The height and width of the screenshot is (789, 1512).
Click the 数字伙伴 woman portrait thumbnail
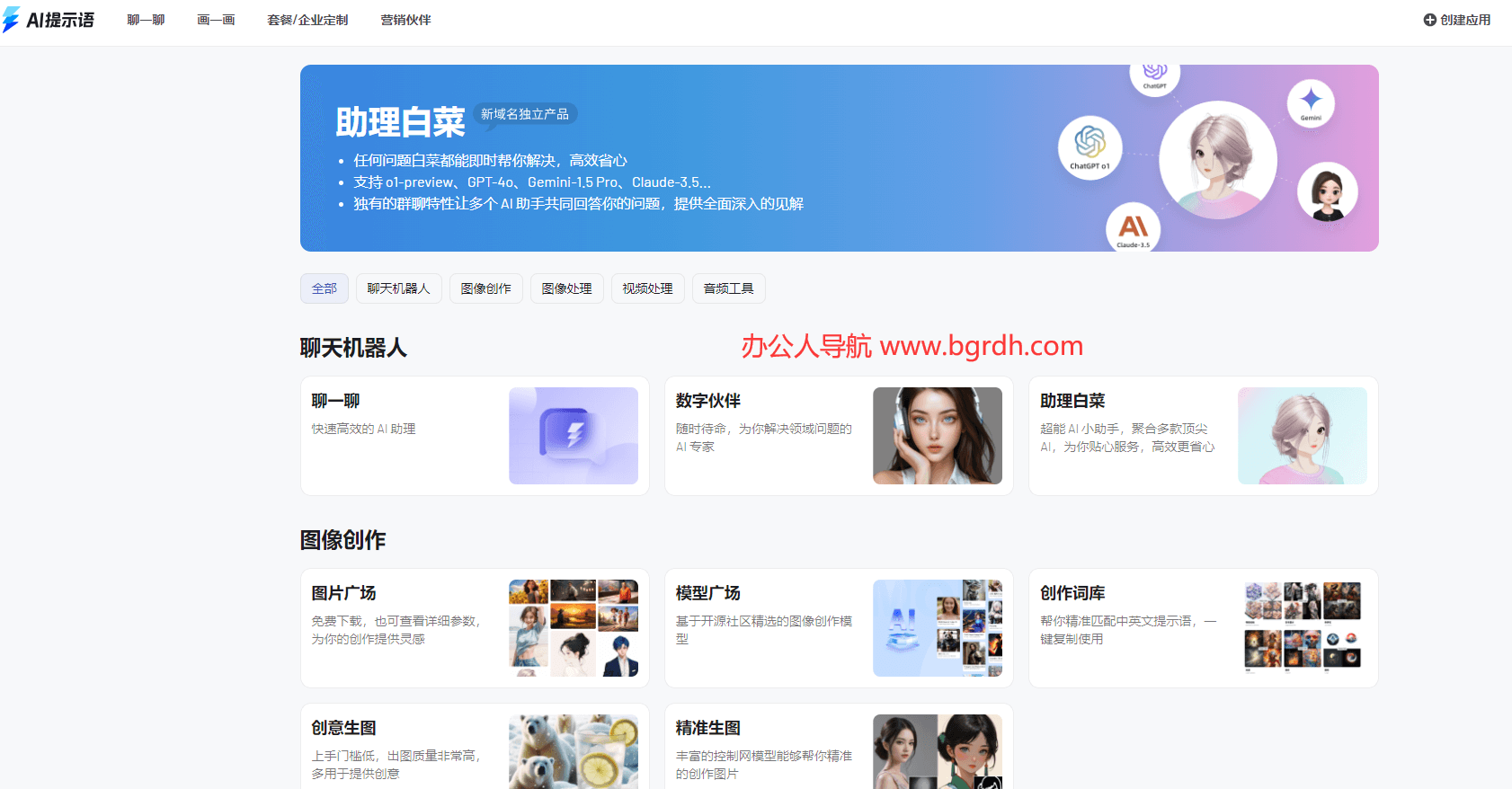coord(938,436)
